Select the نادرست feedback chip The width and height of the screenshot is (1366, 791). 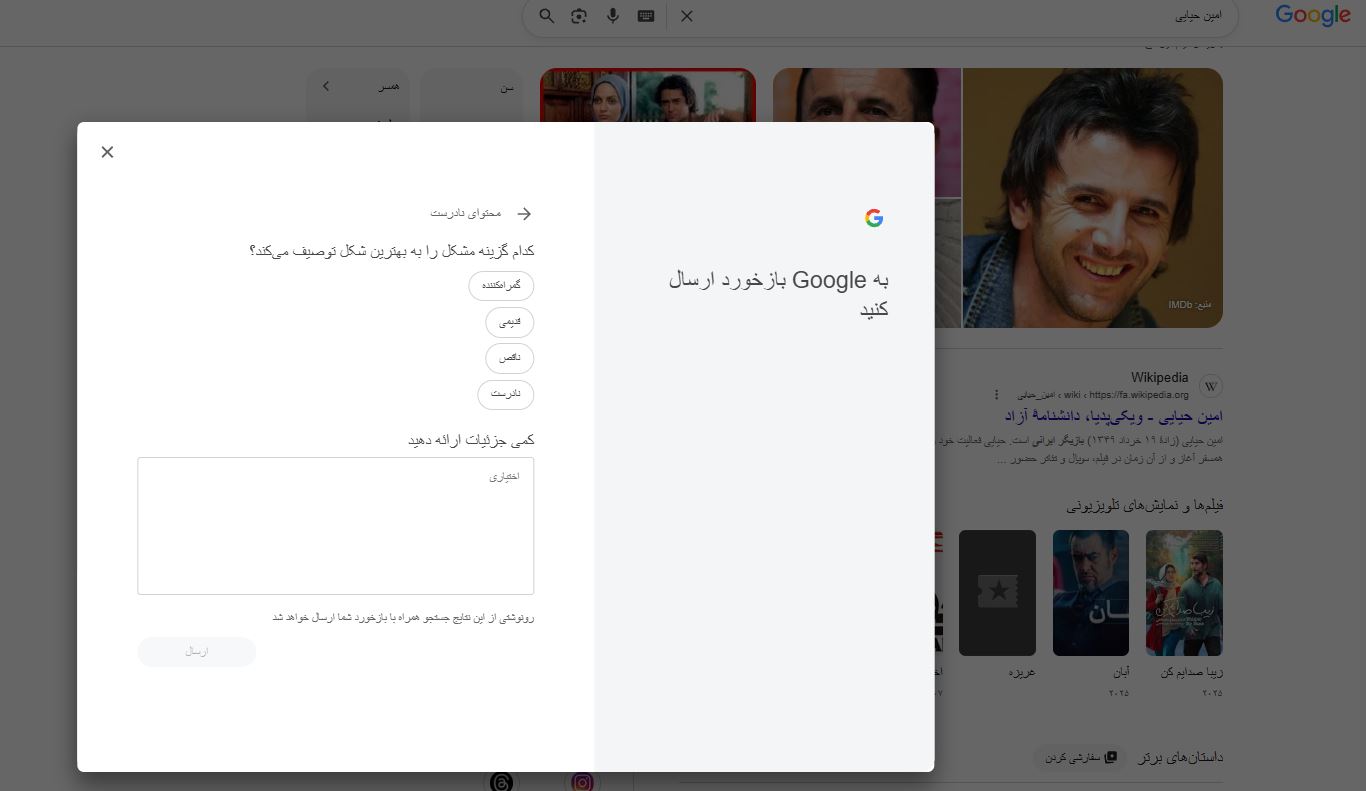[506, 394]
